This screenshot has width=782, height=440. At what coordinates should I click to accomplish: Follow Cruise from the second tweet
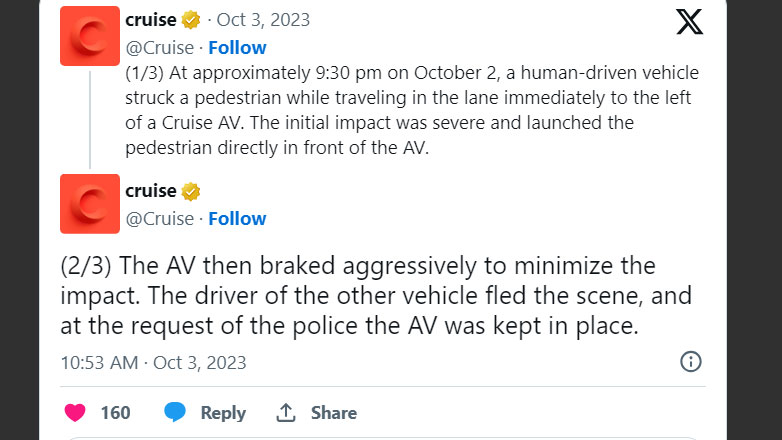[237, 218]
